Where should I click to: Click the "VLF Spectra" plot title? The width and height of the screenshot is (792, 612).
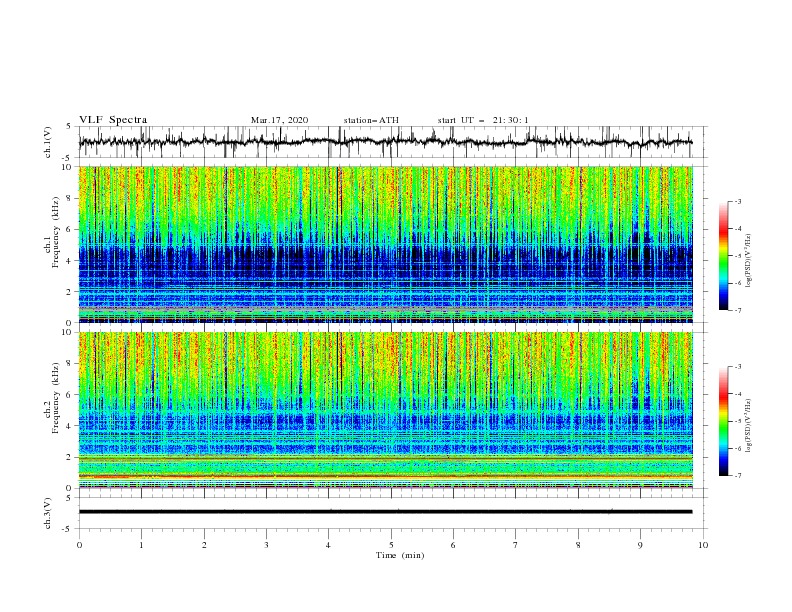pyautogui.click(x=113, y=120)
